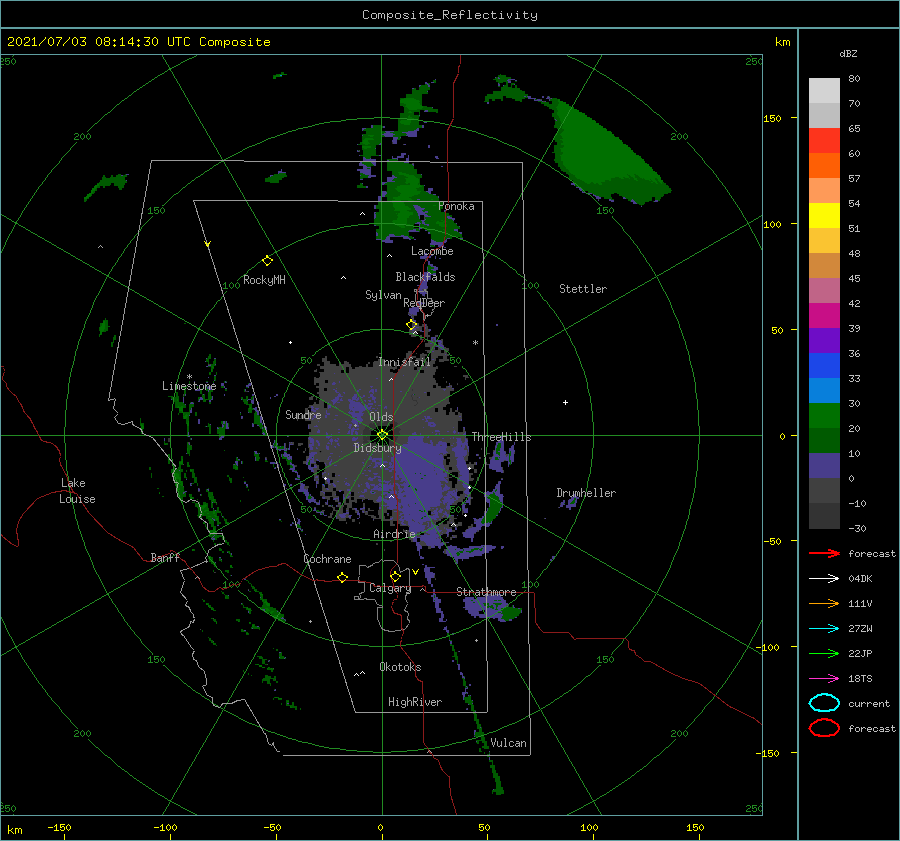Image resolution: width=900 pixels, height=841 pixels.
Task: Click the red forecast arrow in legend
Action: click(824, 553)
